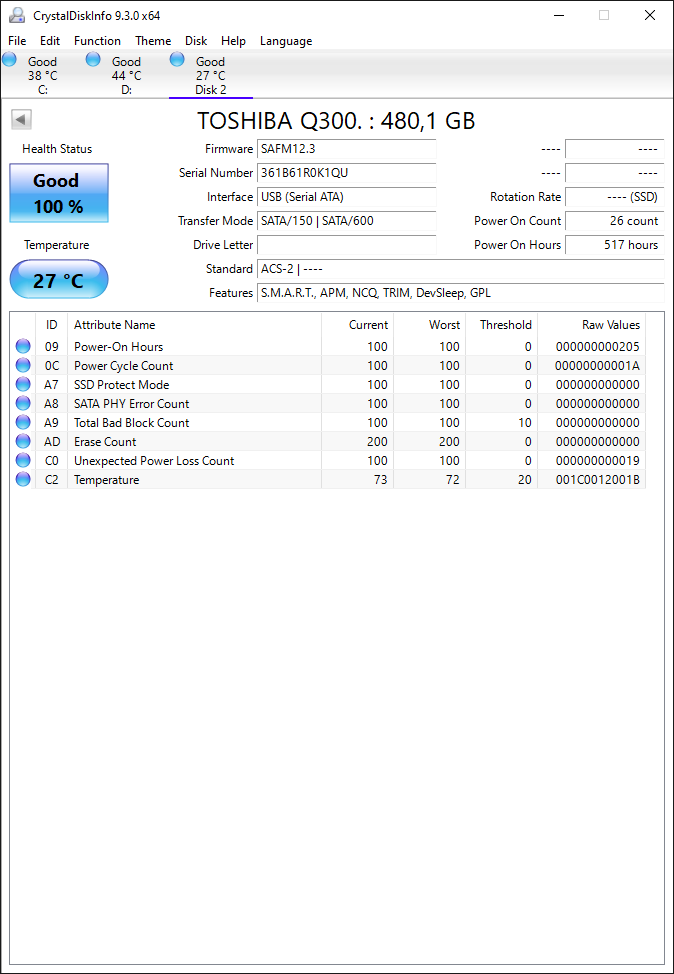Switch to the D: drive tab
Image resolution: width=674 pixels, height=974 pixels.
coord(126,75)
